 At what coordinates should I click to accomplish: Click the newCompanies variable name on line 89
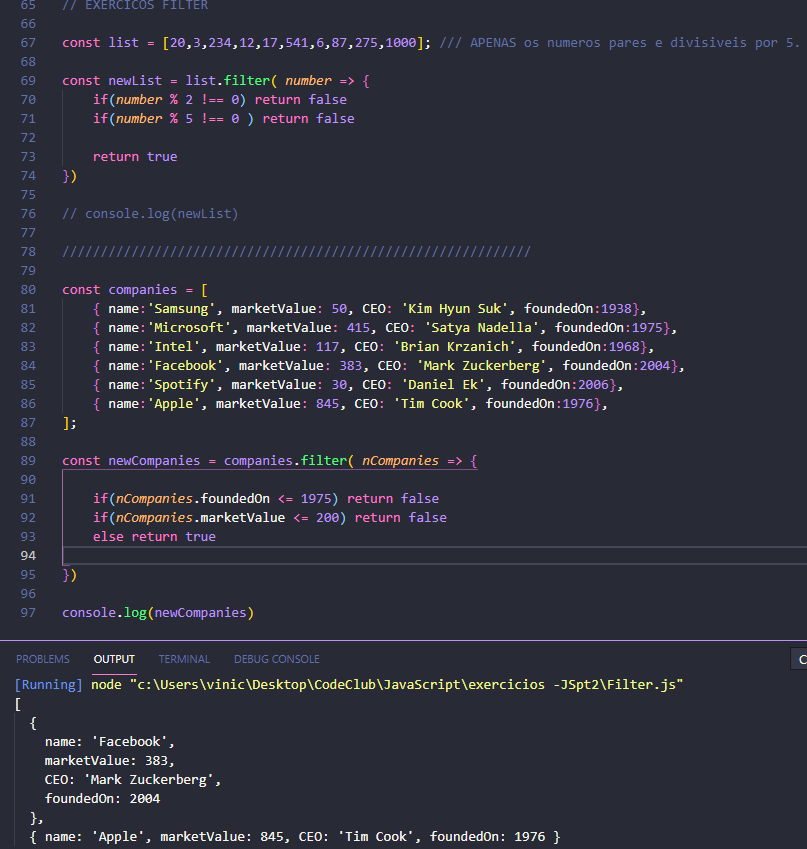(x=134, y=460)
